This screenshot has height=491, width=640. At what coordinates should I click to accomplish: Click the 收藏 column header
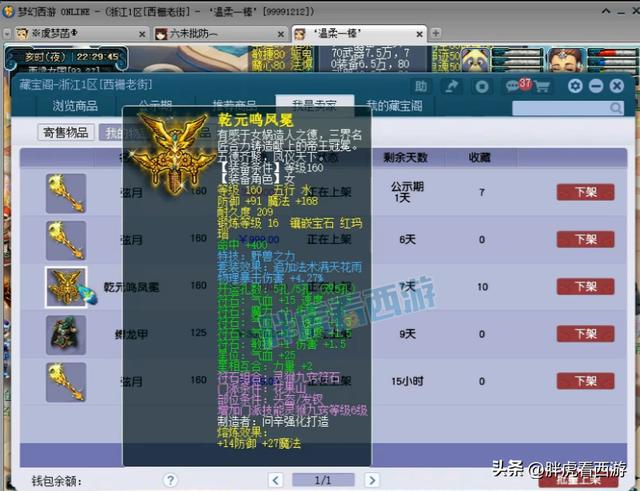[x=480, y=158]
